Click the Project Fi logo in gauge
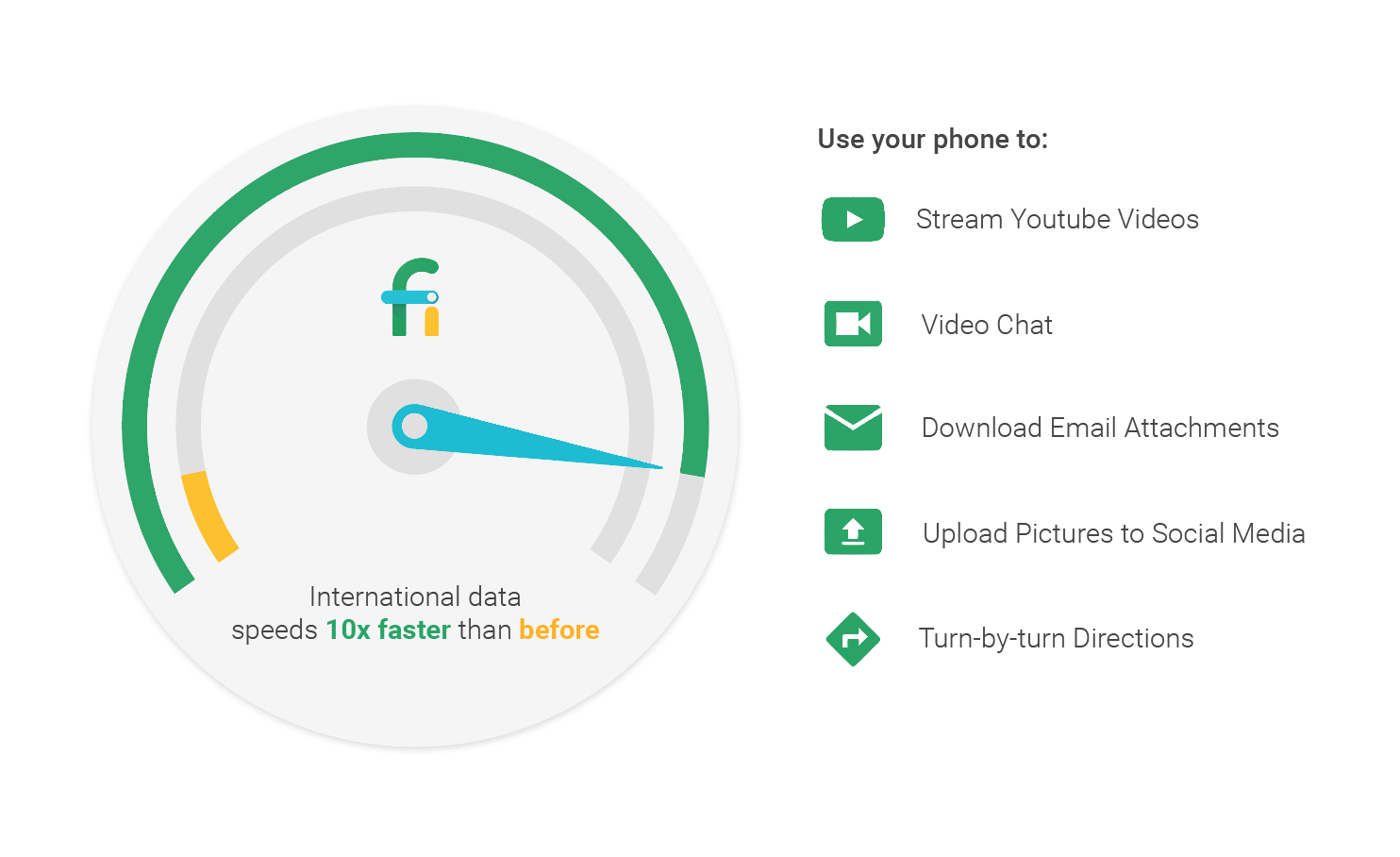The height and width of the screenshot is (857, 1400). click(x=412, y=297)
